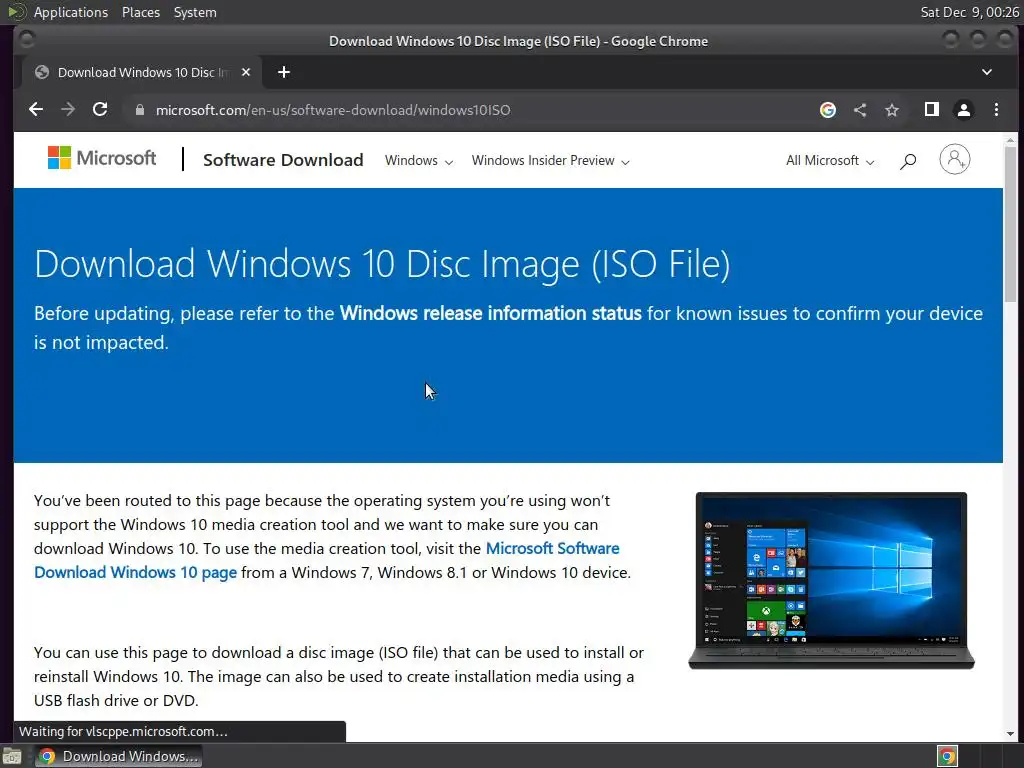Click the browser forward arrow

(x=68, y=110)
